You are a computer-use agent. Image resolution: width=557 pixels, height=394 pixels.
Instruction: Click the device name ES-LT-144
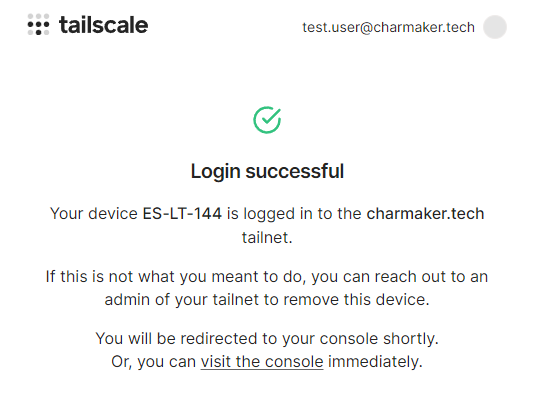click(x=182, y=214)
